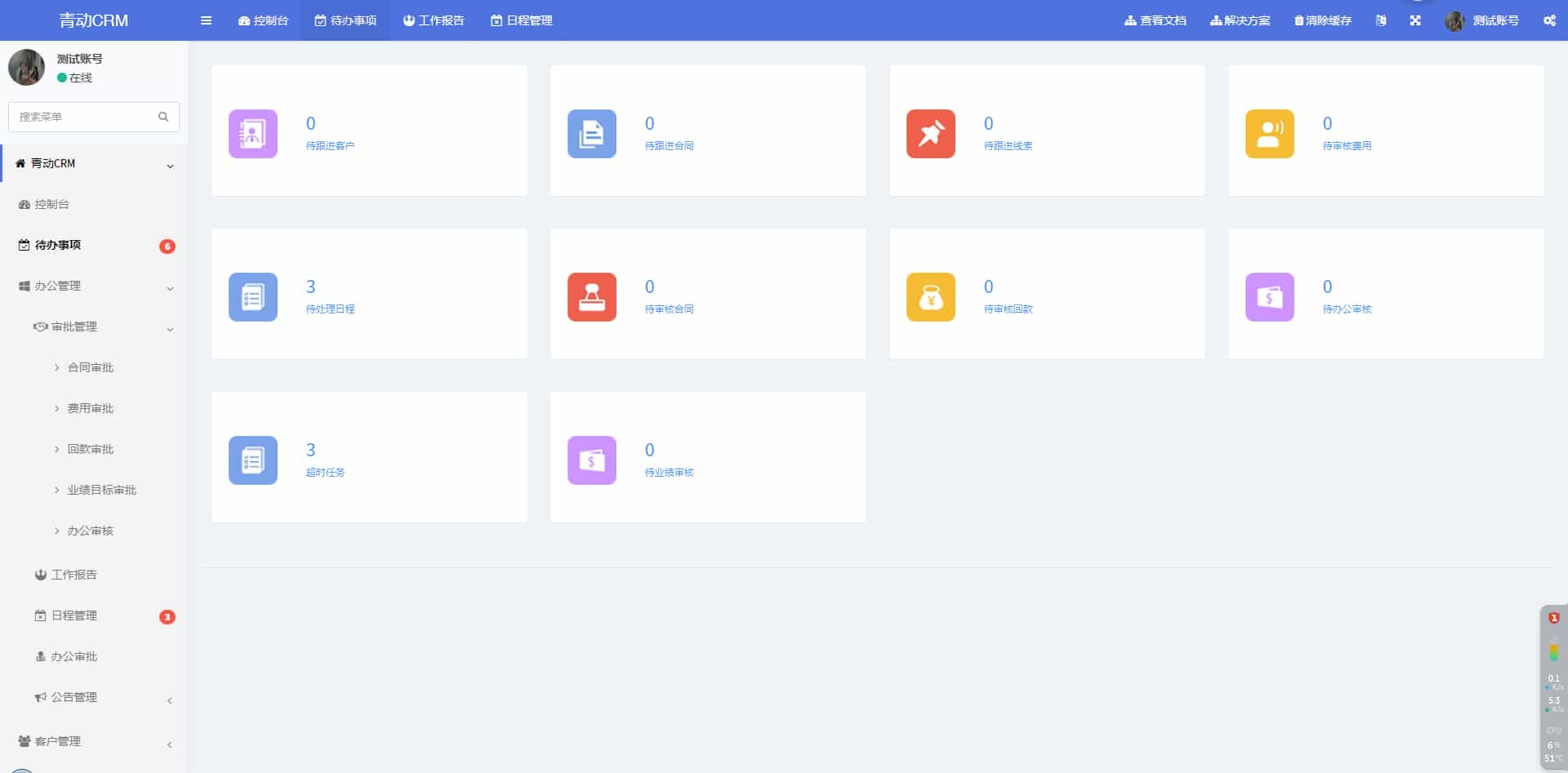
Task: Click the 待业绩审核 purple wallet icon
Action: pyautogui.click(x=592, y=460)
